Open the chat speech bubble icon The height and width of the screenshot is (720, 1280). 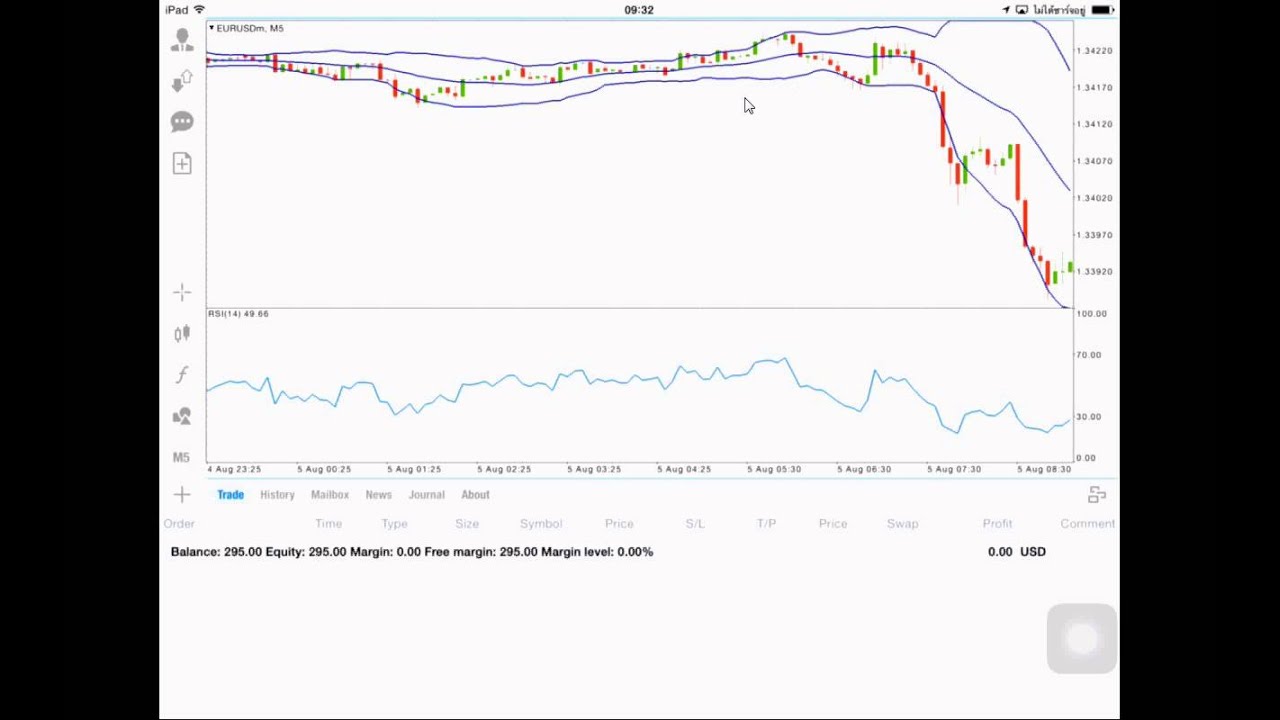coord(182,122)
